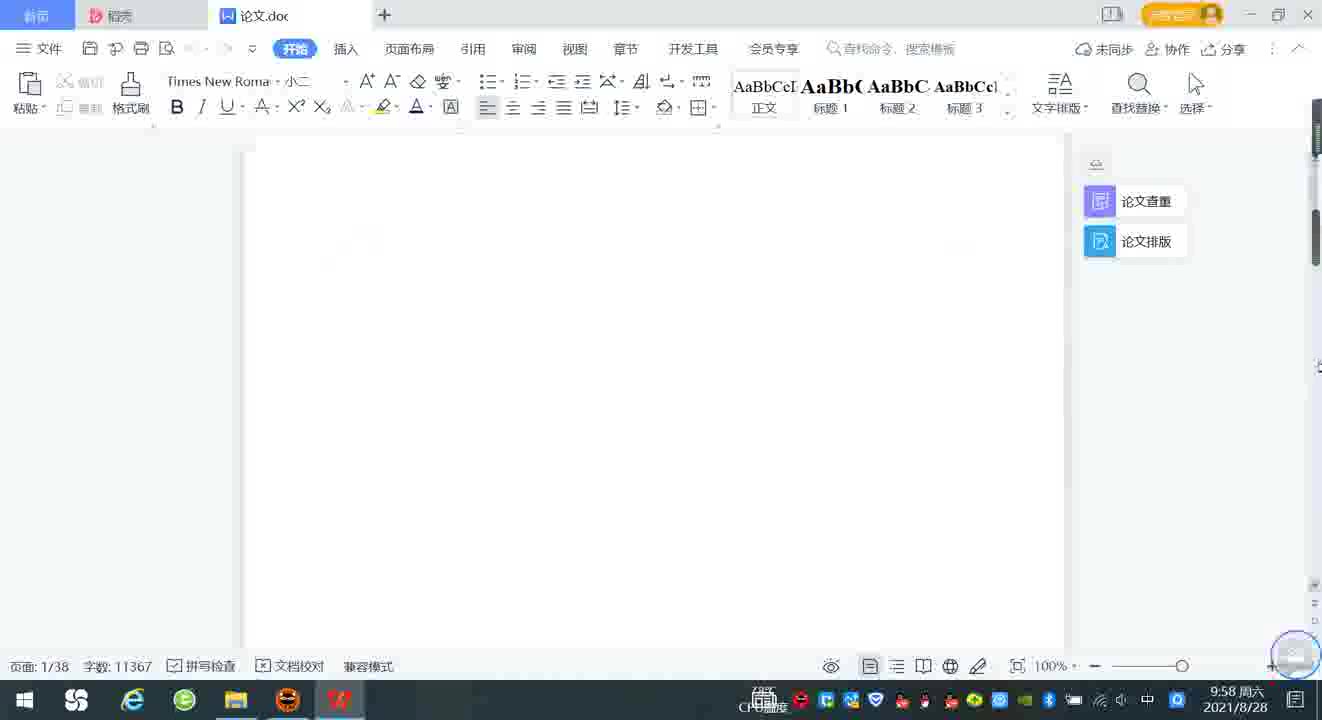The image size is (1322, 720).
Task: Switch to reading layout view
Action: [x=924, y=666]
